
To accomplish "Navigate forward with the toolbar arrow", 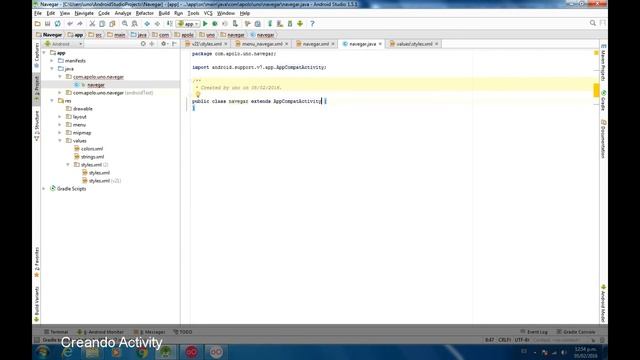I will click(x=157, y=24).
